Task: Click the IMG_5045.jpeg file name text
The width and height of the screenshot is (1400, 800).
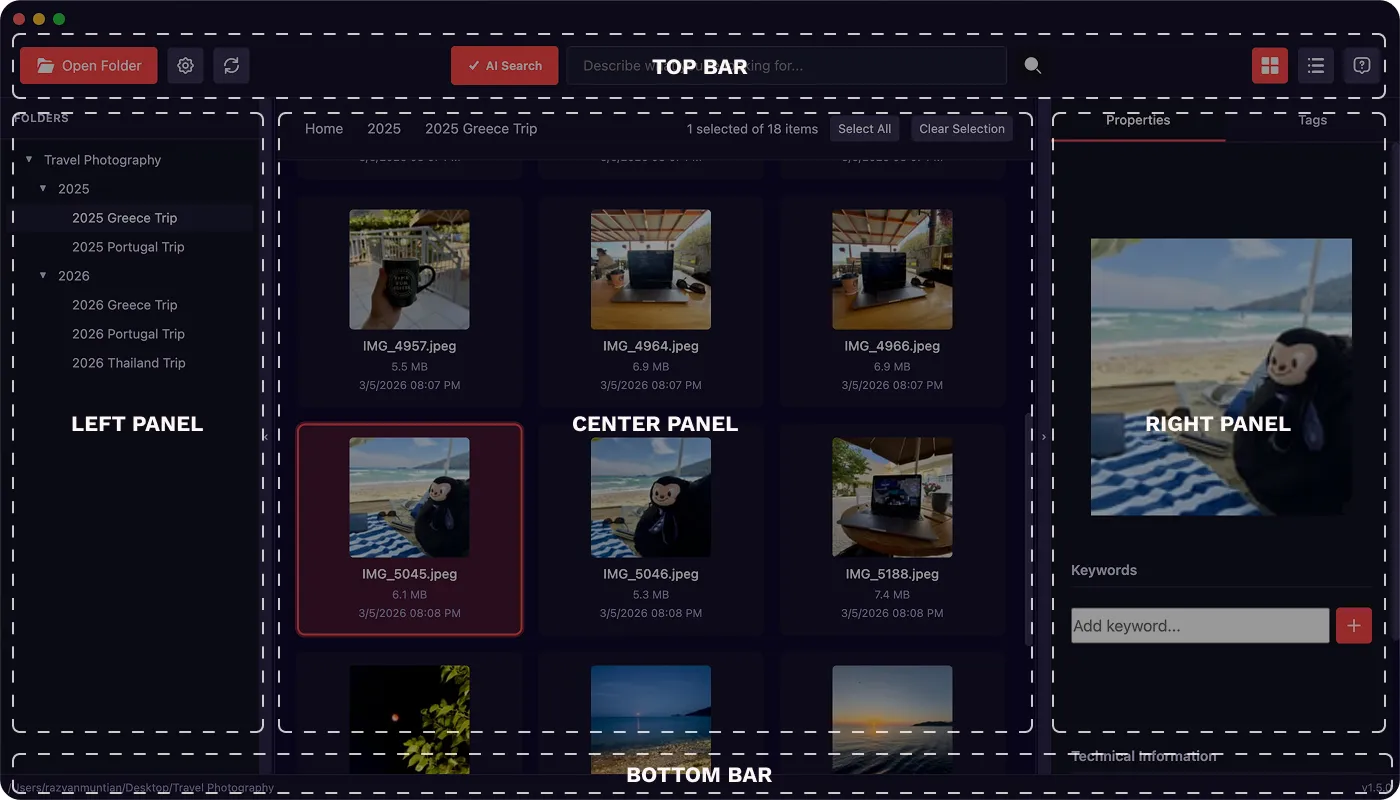Action: [x=410, y=575]
